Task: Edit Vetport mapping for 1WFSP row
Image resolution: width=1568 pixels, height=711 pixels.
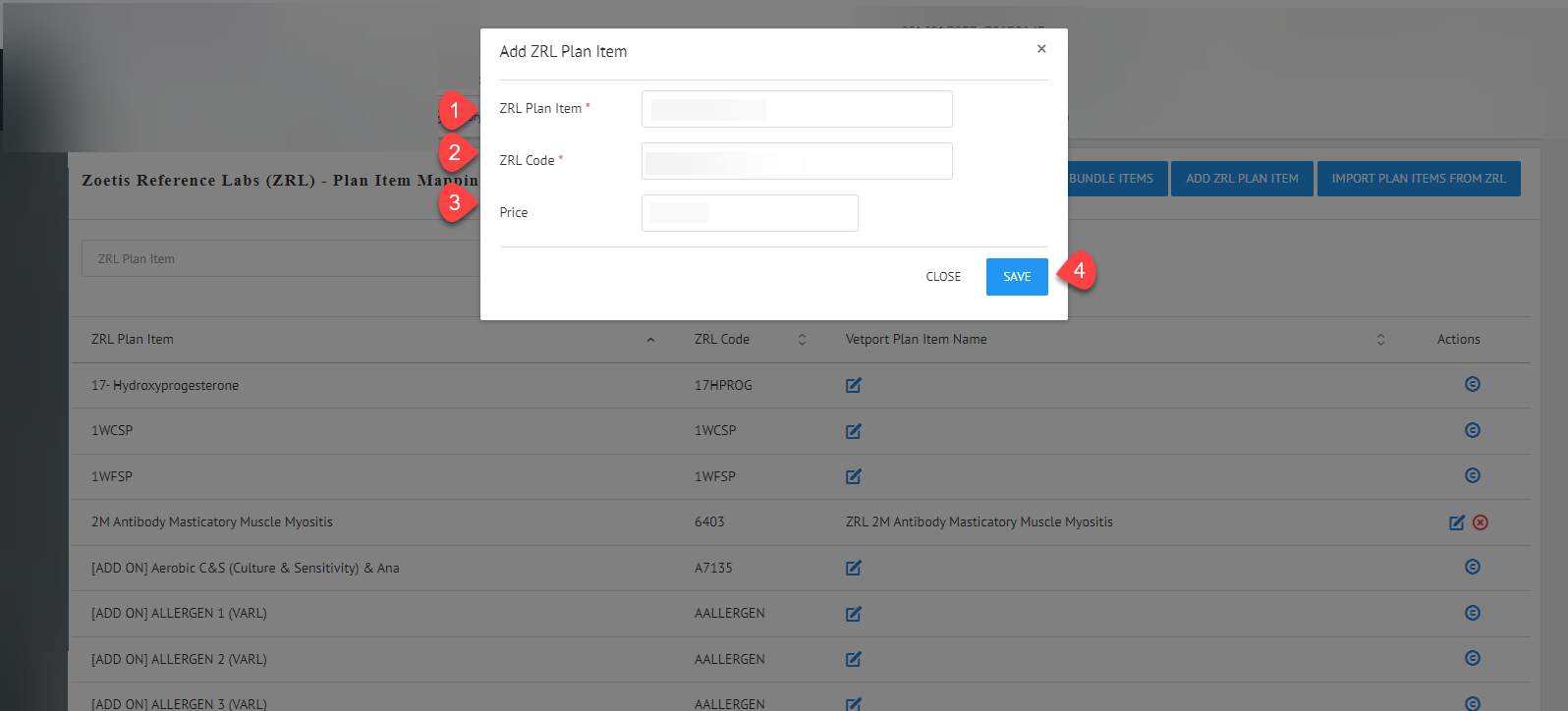Action: [x=854, y=476]
